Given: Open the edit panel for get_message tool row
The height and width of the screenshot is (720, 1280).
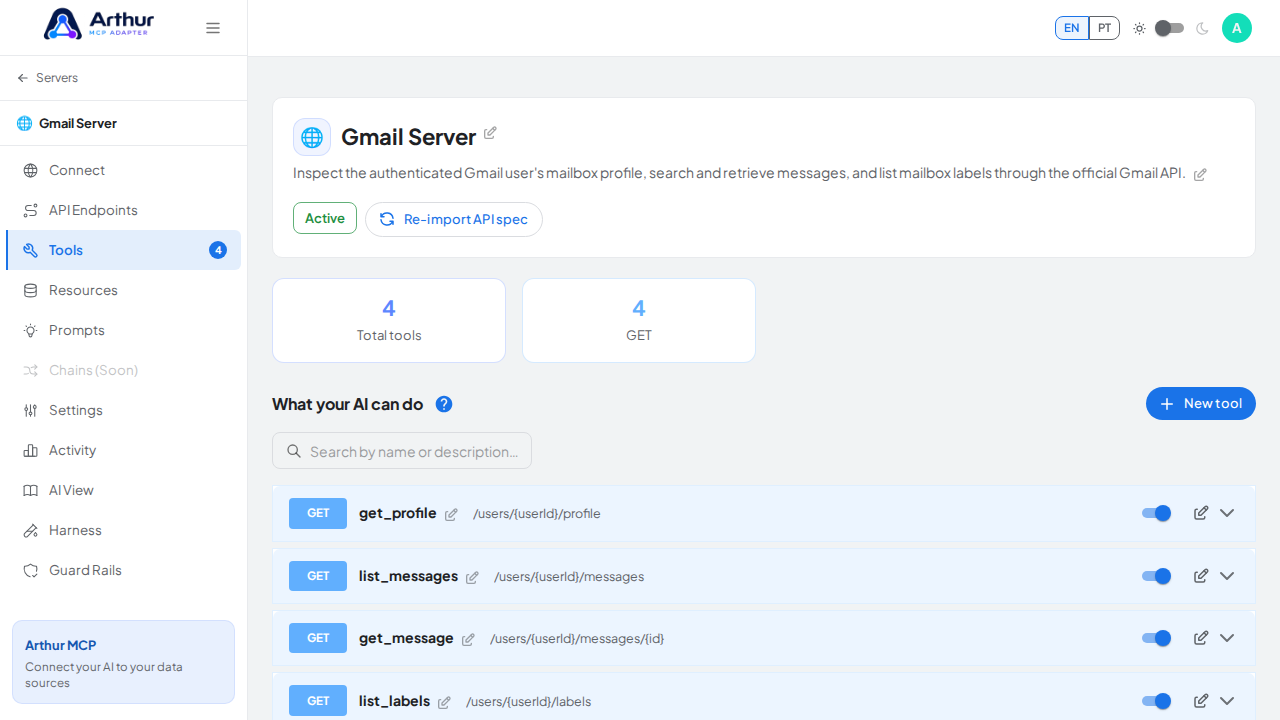Looking at the screenshot, I should [x=1201, y=638].
